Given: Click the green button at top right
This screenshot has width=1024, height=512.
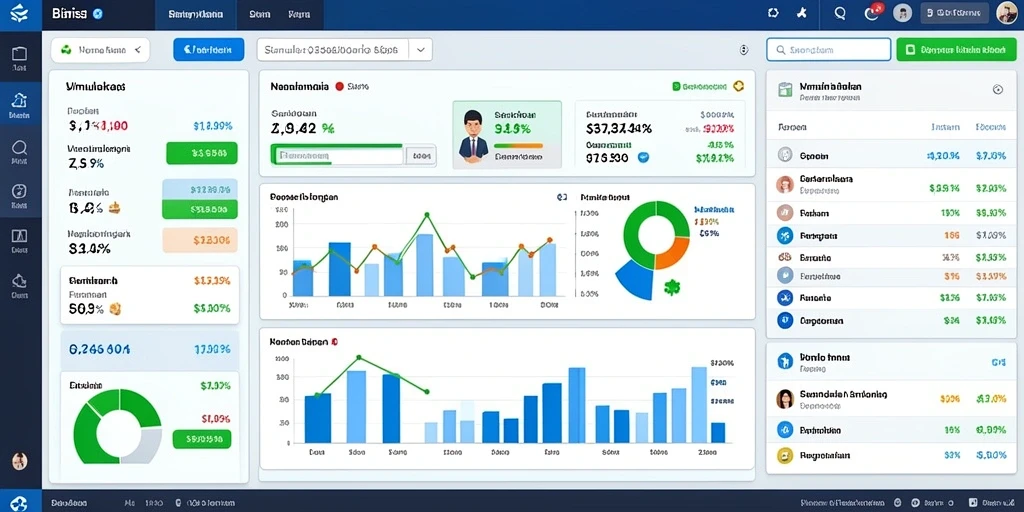Looking at the screenshot, I should [x=955, y=49].
